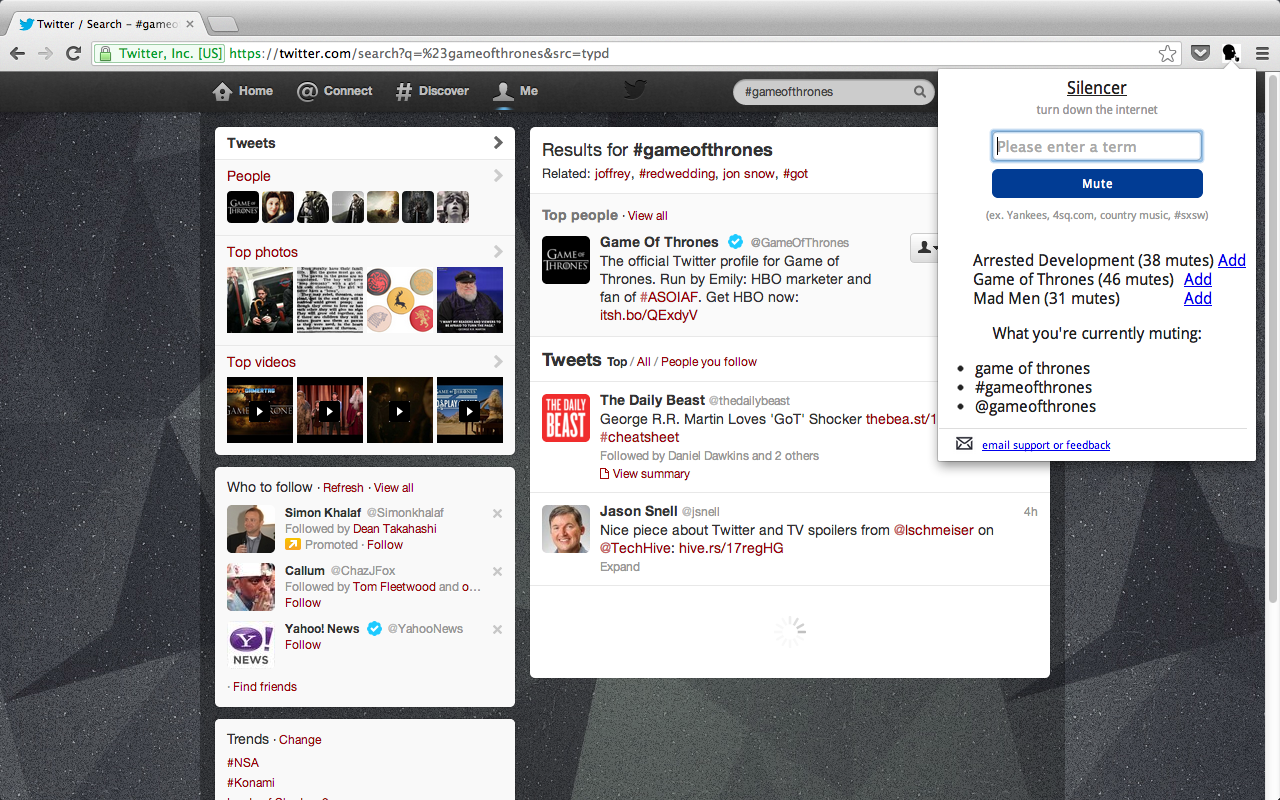Viewport: 1280px width, 800px height.
Task: Click the Twitter bird logo
Action: tap(635, 90)
